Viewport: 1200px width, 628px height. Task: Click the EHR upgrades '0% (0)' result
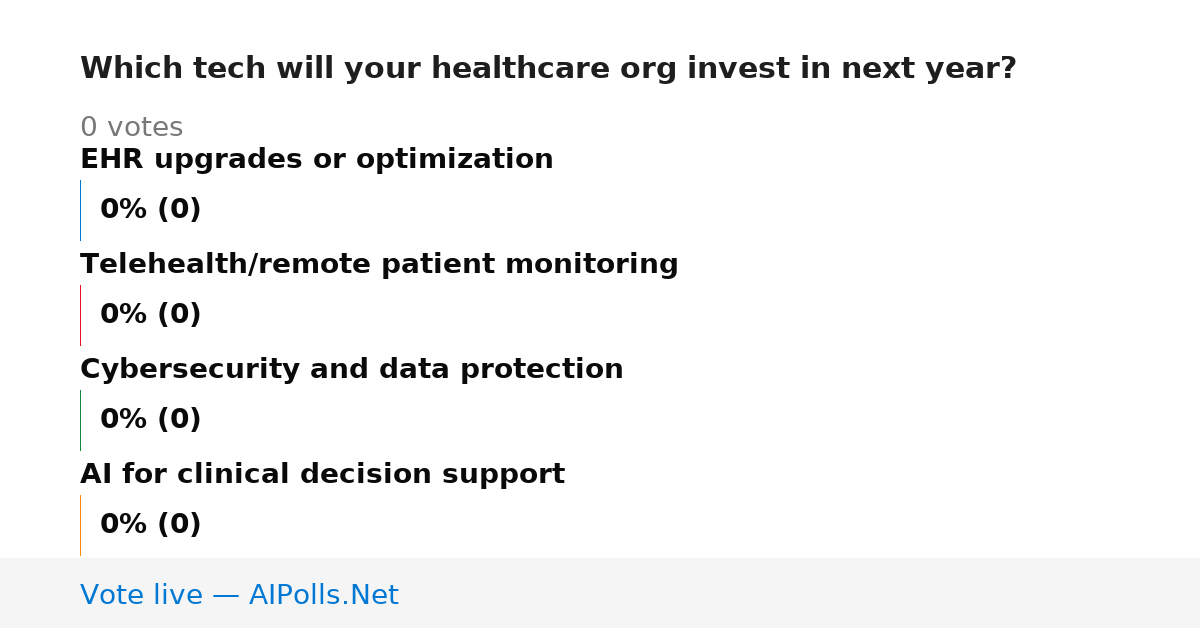pos(150,210)
